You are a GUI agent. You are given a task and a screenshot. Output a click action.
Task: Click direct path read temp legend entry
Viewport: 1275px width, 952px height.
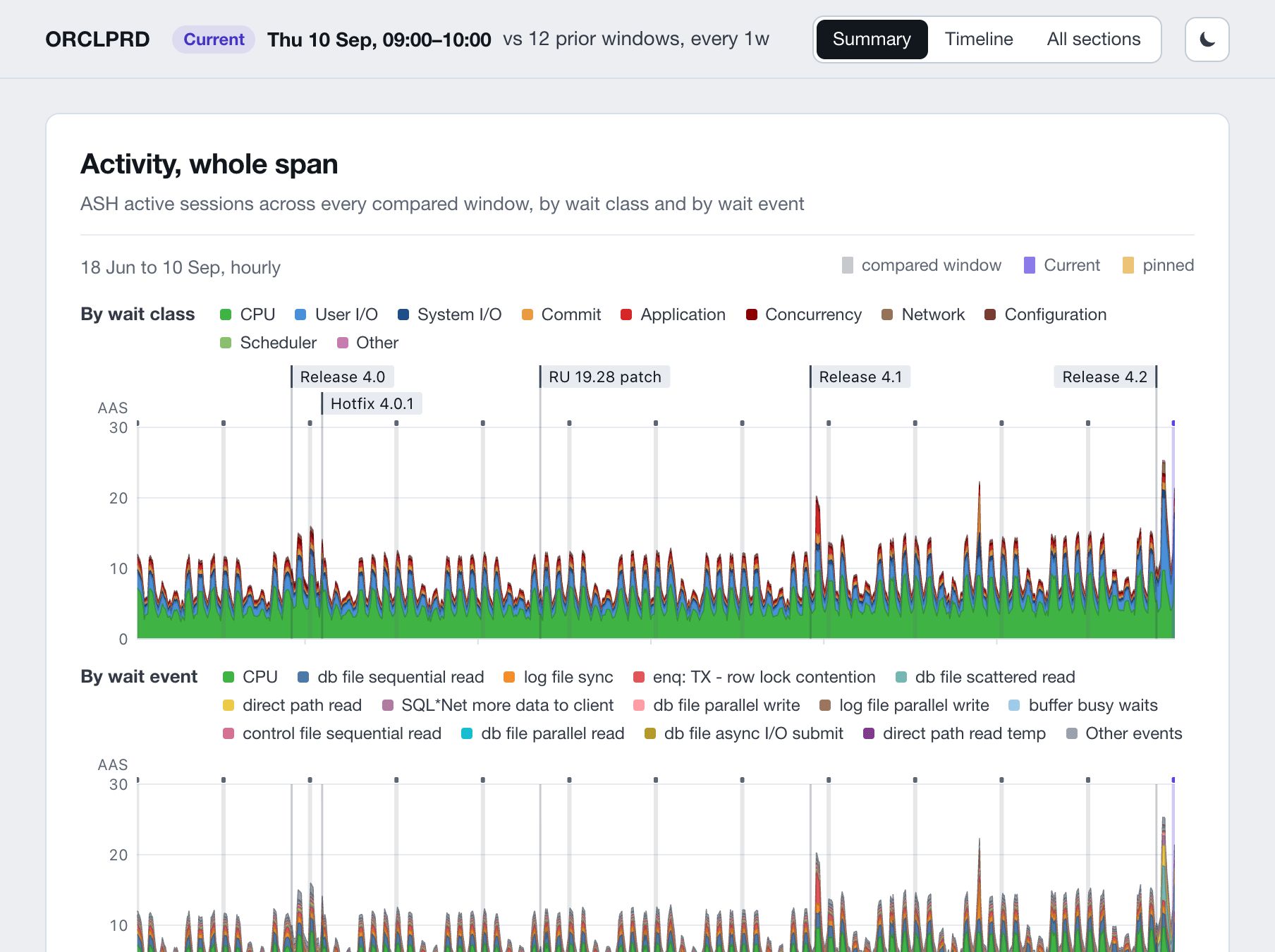pyautogui.click(x=954, y=733)
